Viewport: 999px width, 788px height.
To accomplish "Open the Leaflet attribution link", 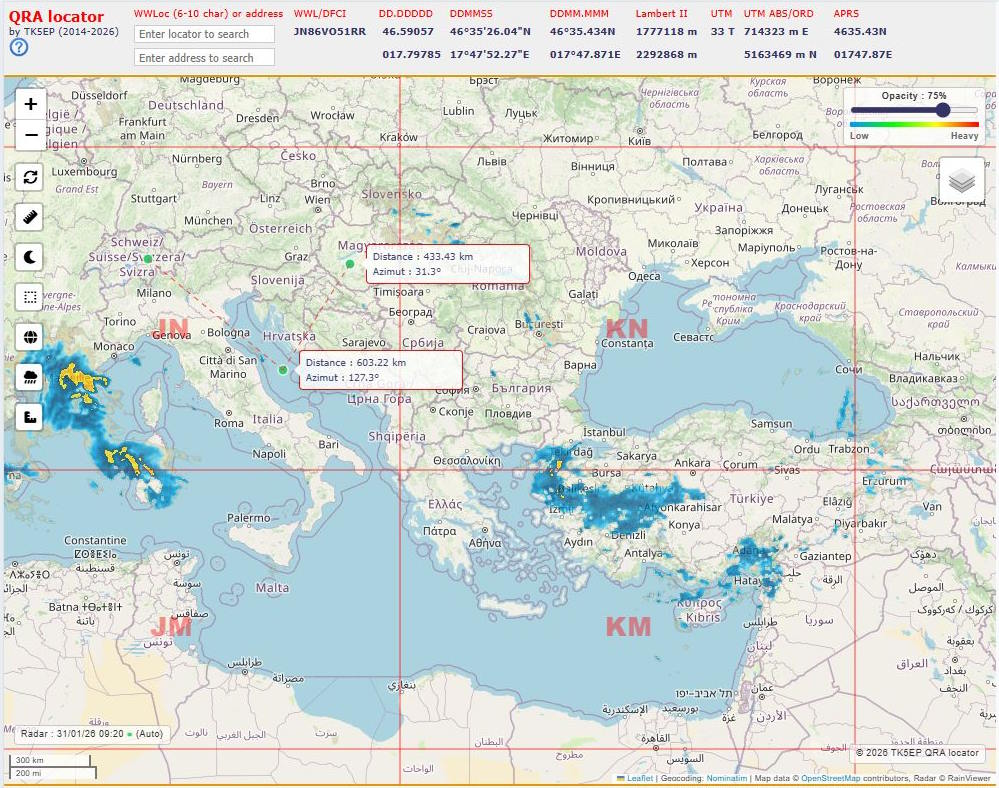I will 639,778.
